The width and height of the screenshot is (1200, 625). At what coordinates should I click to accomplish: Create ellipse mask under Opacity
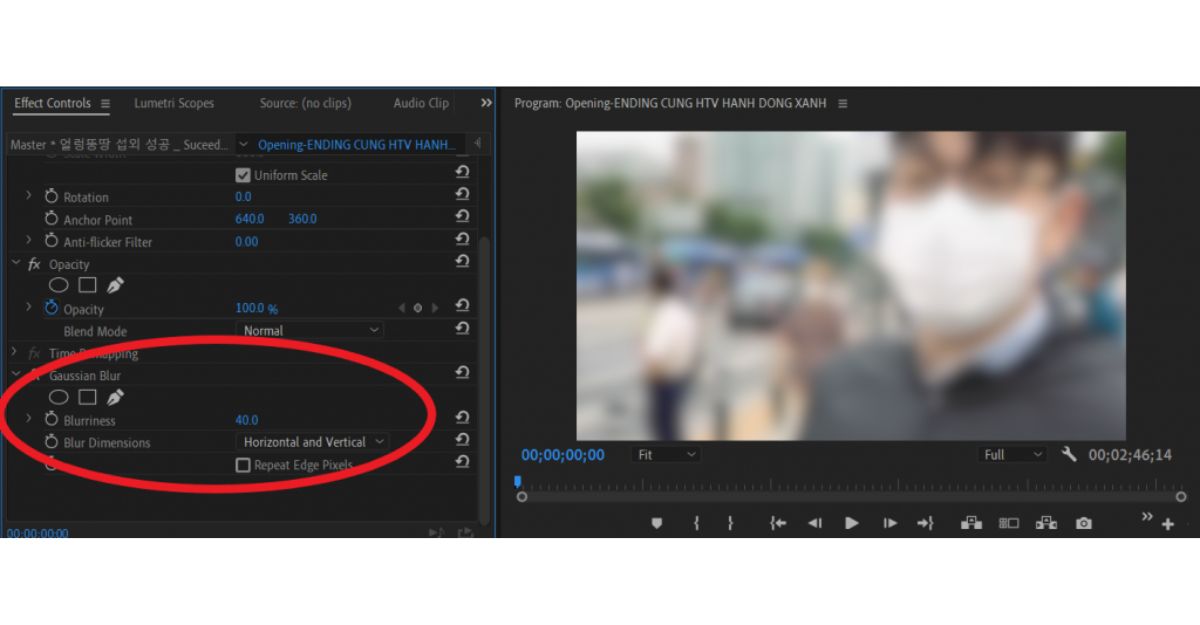[x=59, y=286]
